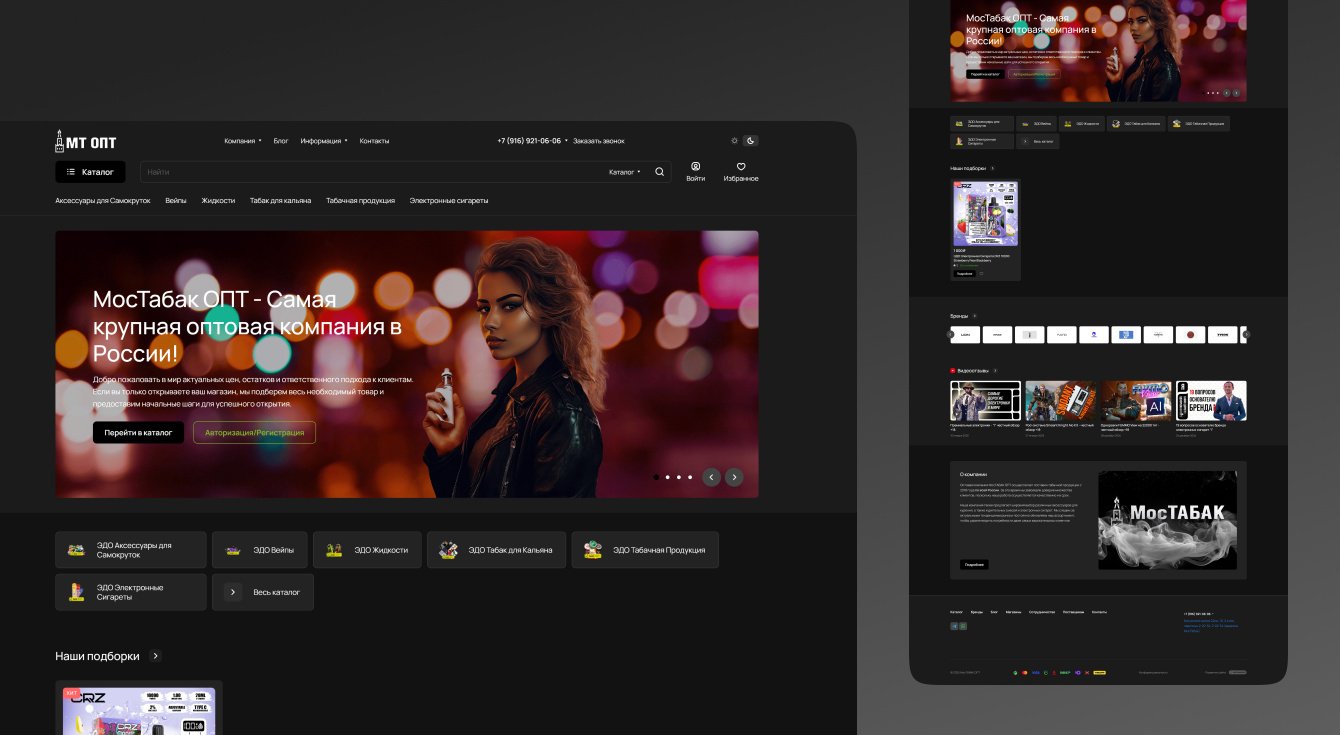Open the 10 вопросов основателю бренда video thumbnail
The width and height of the screenshot is (1340, 735).
pos(1211,400)
